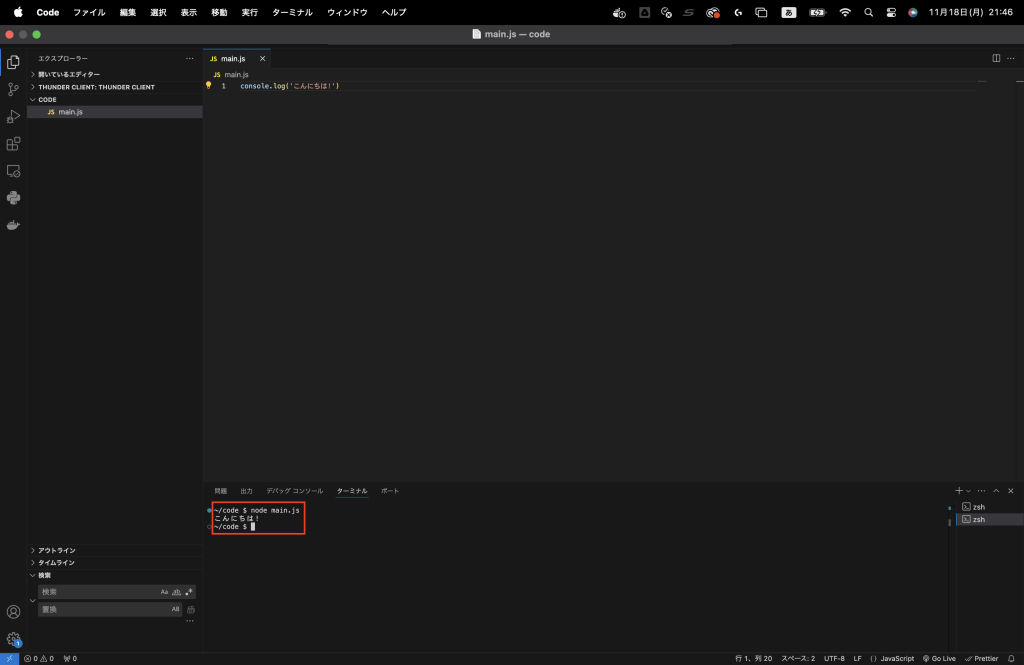Click the lightbulb code action icon
Screen dimensions: 1024x665
(209, 86)
